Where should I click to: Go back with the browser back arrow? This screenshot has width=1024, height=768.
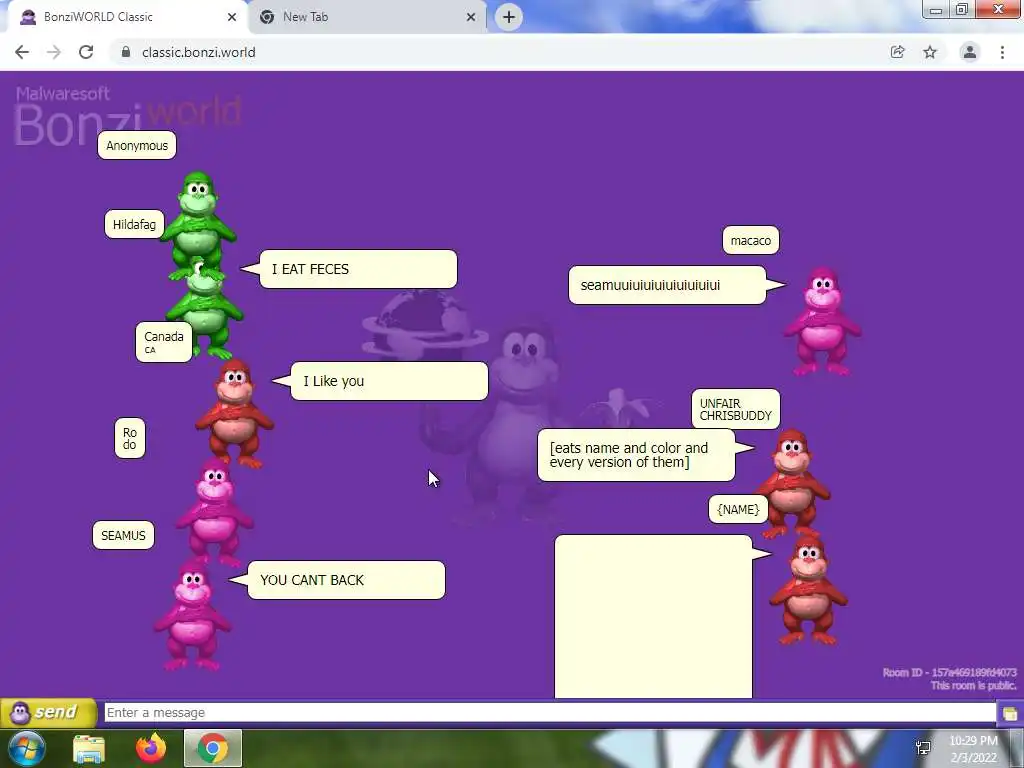click(x=22, y=52)
